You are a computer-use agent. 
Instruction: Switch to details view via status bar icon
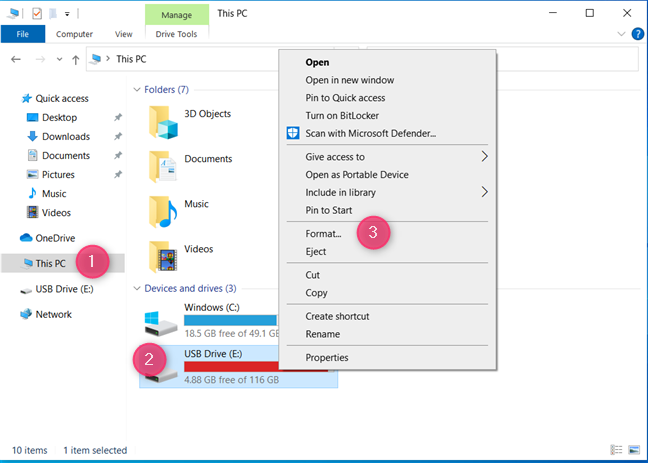(x=616, y=450)
